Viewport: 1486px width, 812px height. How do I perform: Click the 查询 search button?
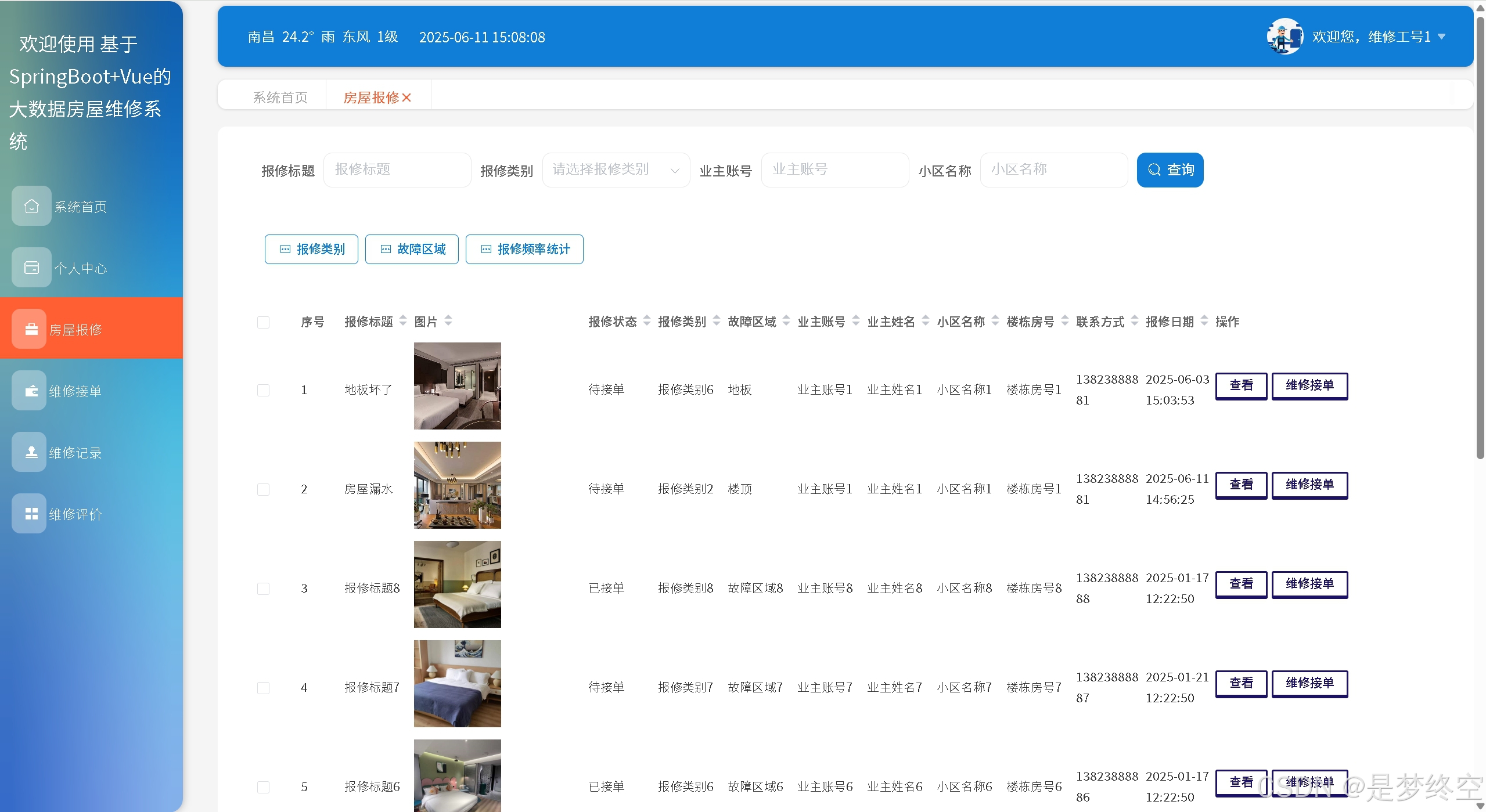pyautogui.click(x=1170, y=170)
